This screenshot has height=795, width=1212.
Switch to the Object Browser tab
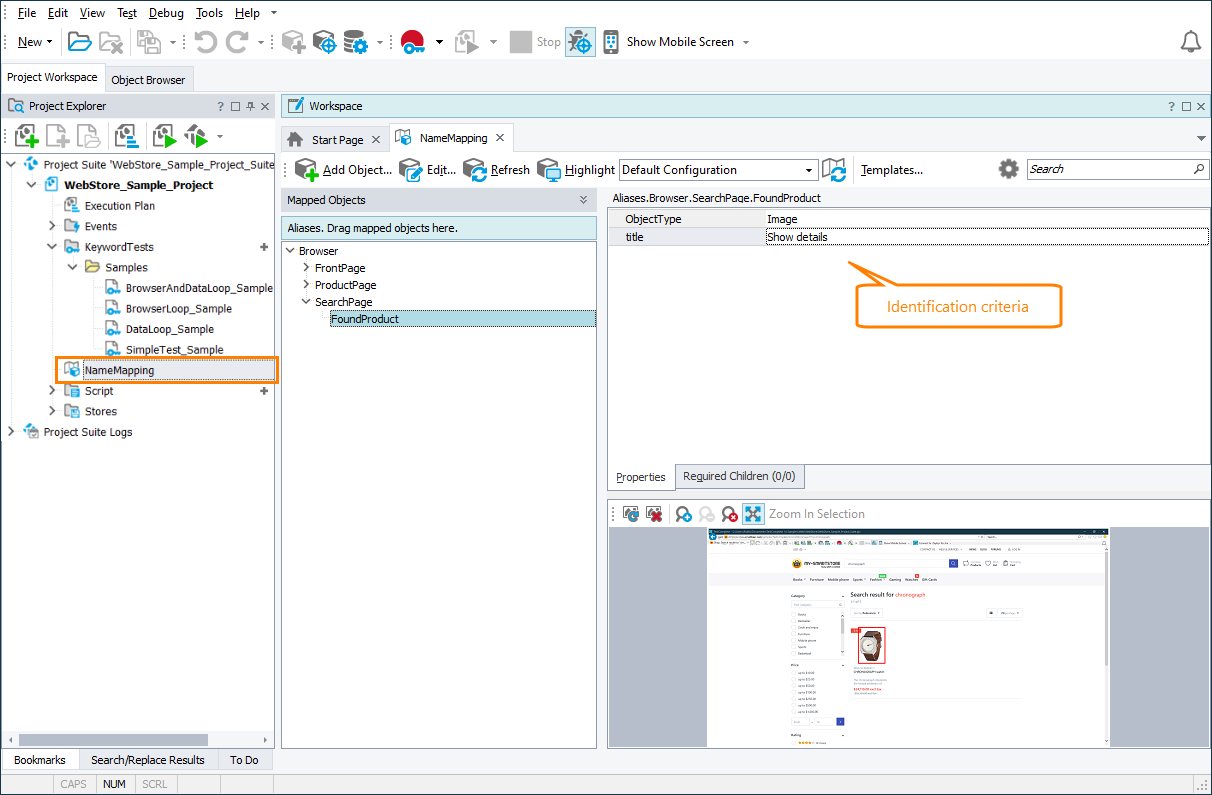(149, 78)
